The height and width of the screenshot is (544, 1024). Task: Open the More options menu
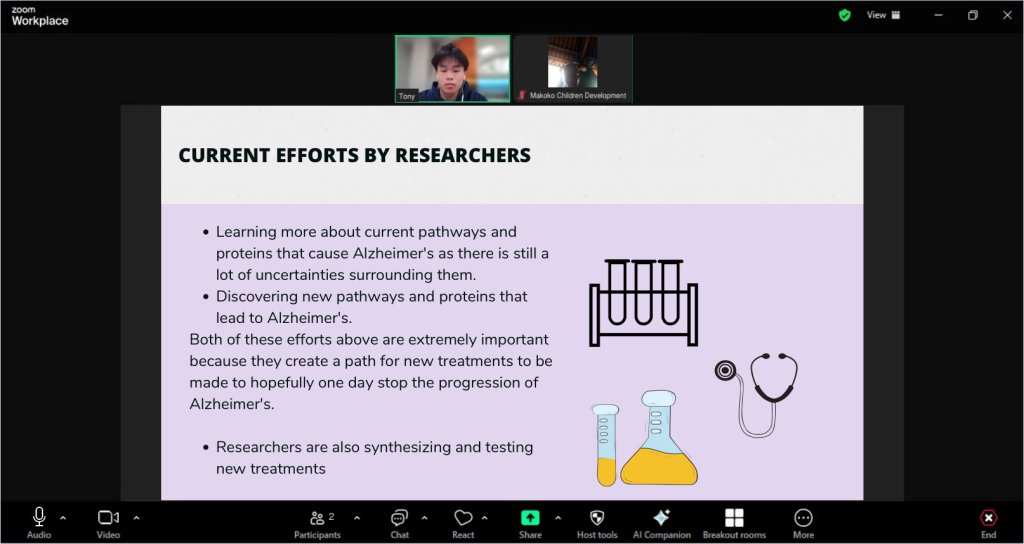point(803,524)
